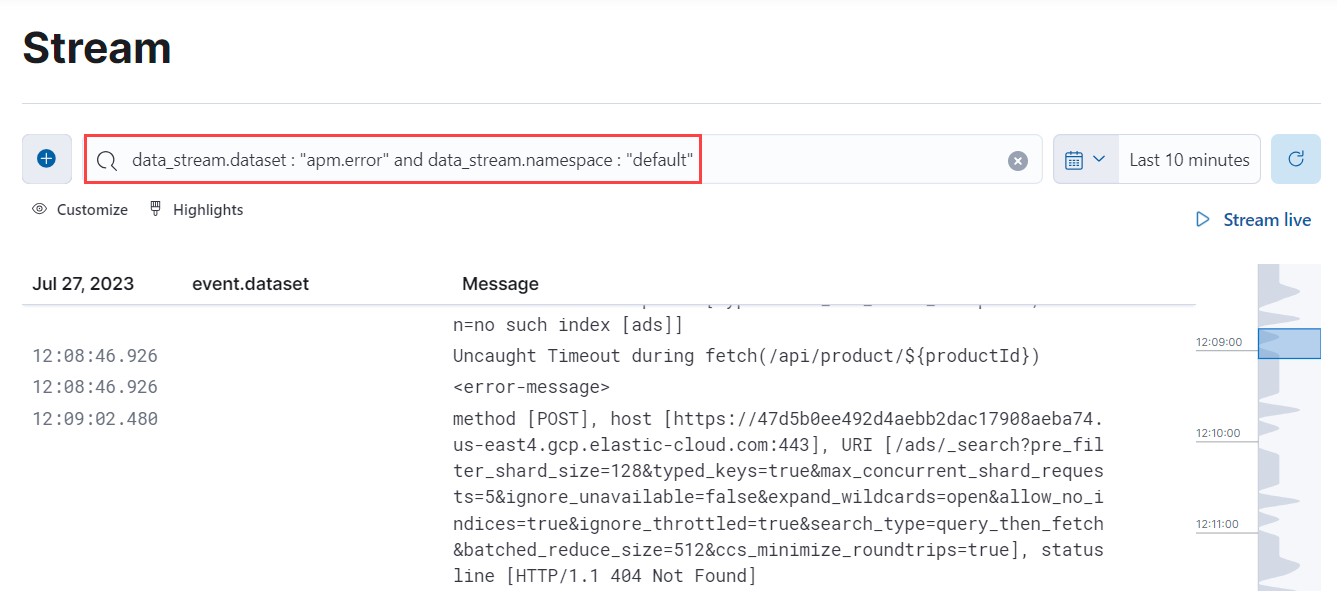Click the Message column header
Screen dimensions: 1337x599
[500, 283]
